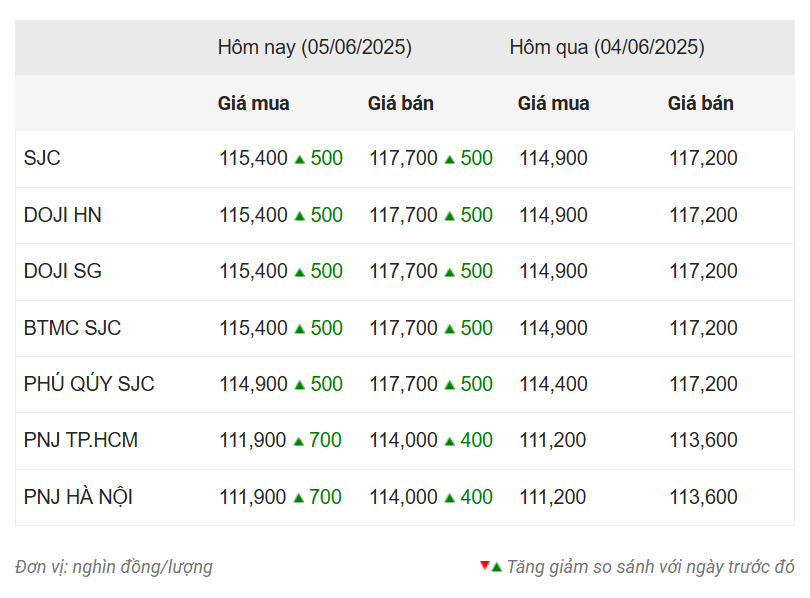Click the PNJ TP.HCM row name
The image size is (810, 598).
click(81, 440)
